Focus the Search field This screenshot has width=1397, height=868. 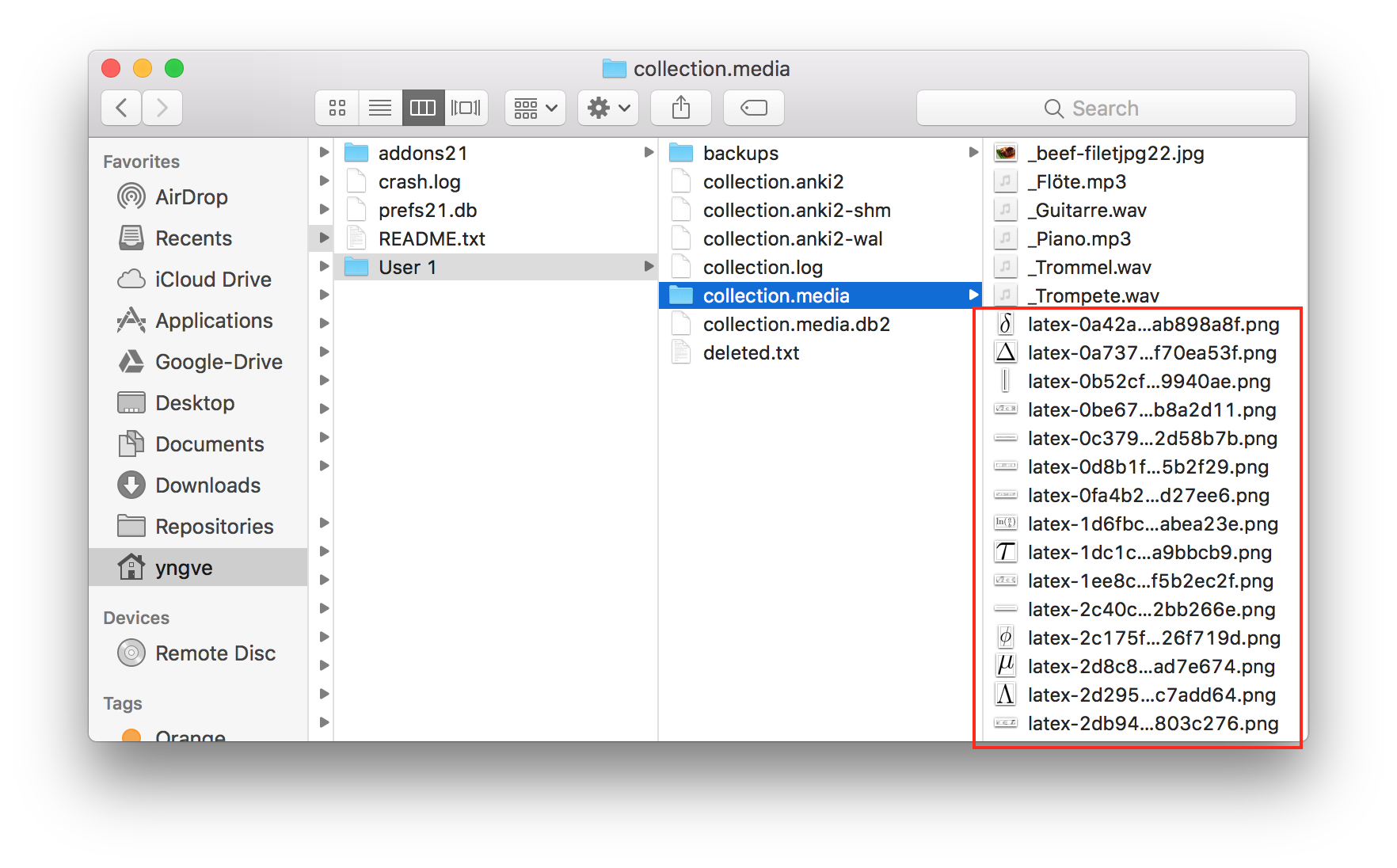(1106, 108)
